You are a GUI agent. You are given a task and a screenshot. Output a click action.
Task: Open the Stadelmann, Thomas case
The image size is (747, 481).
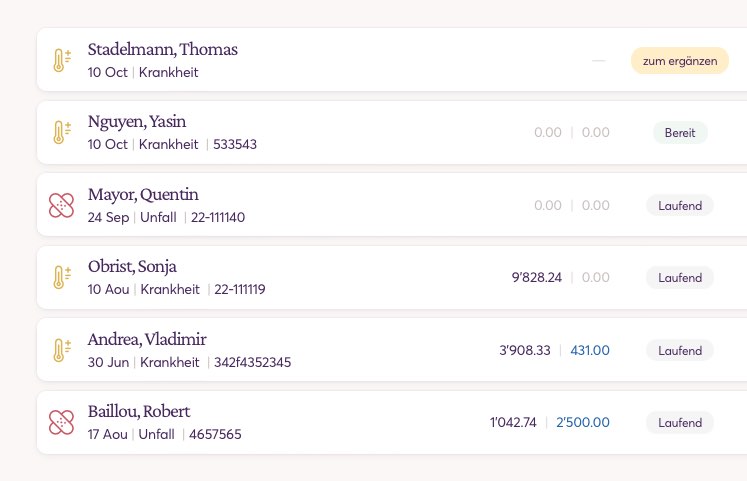coord(392,60)
